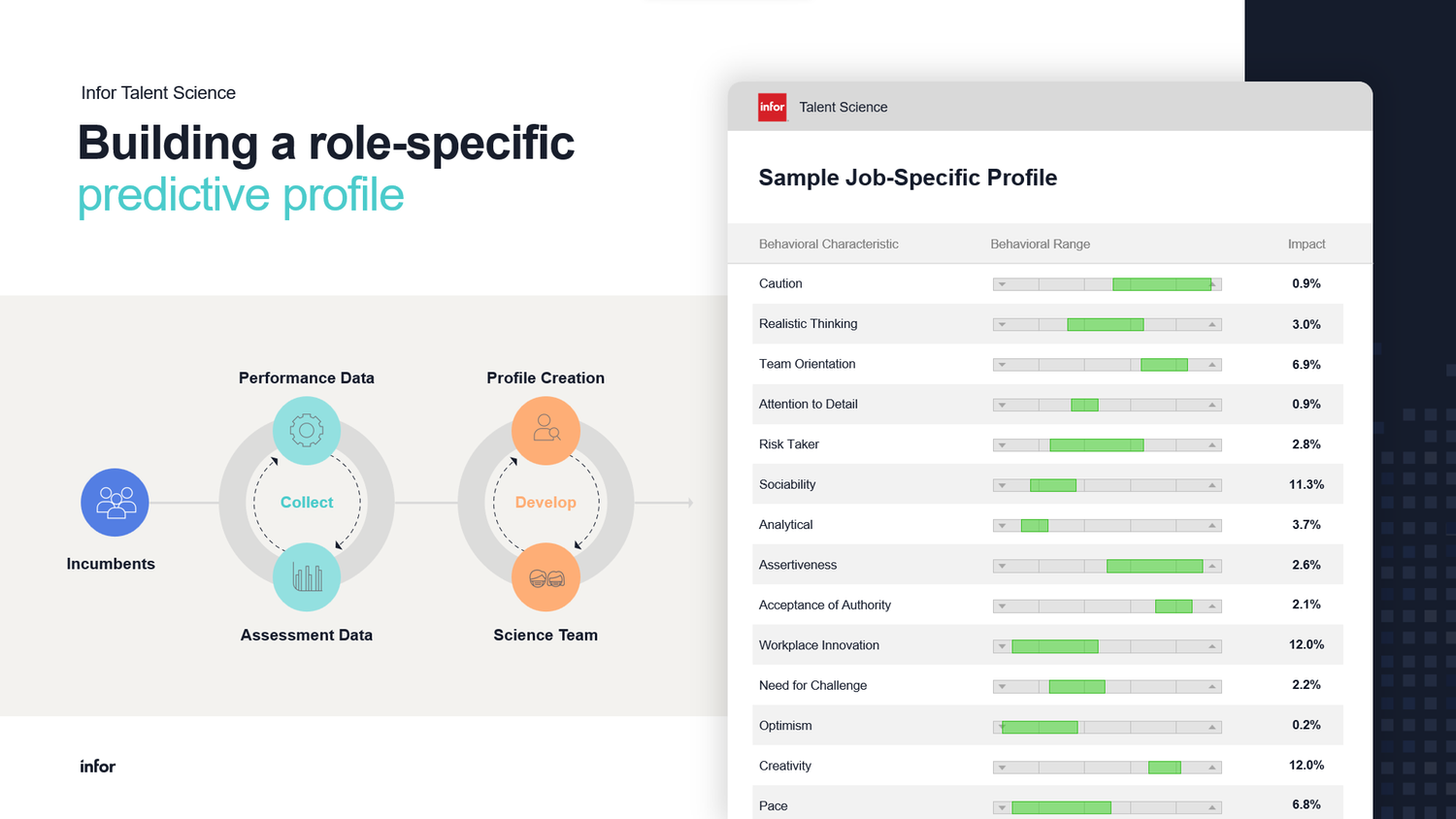Click the Sample Job-Specific Profile heading
Image resolution: width=1456 pixels, height=819 pixels.
908,178
